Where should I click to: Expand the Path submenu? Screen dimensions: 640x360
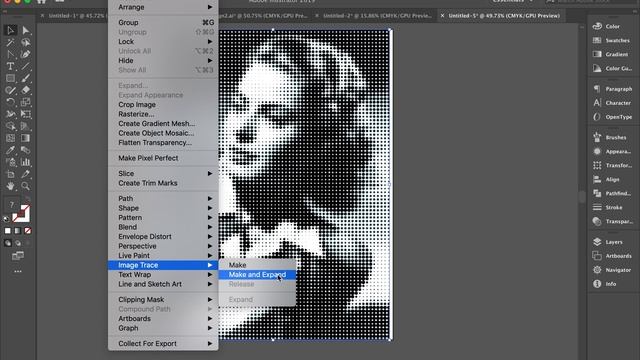(163, 198)
